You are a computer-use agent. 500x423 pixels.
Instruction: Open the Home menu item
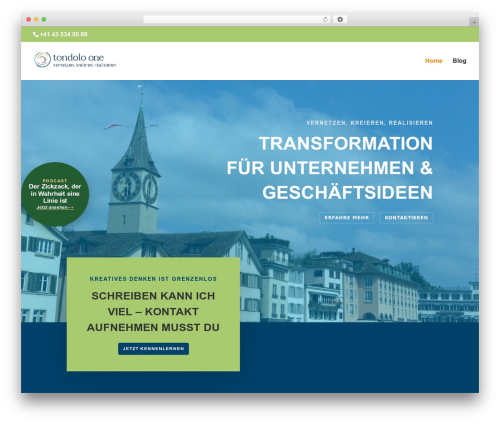click(x=433, y=61)
